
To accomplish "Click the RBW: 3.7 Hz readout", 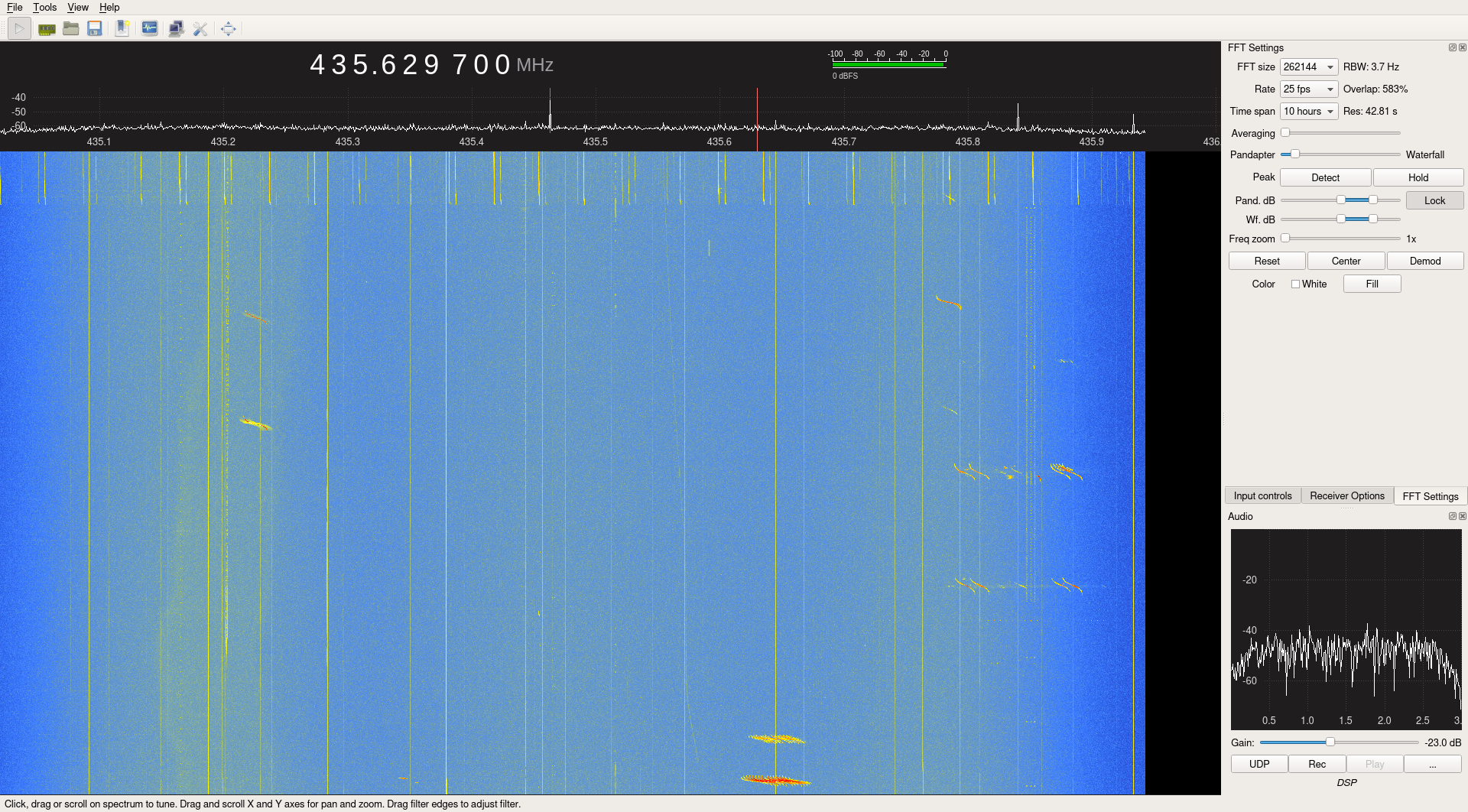I will click(1371, 67).
